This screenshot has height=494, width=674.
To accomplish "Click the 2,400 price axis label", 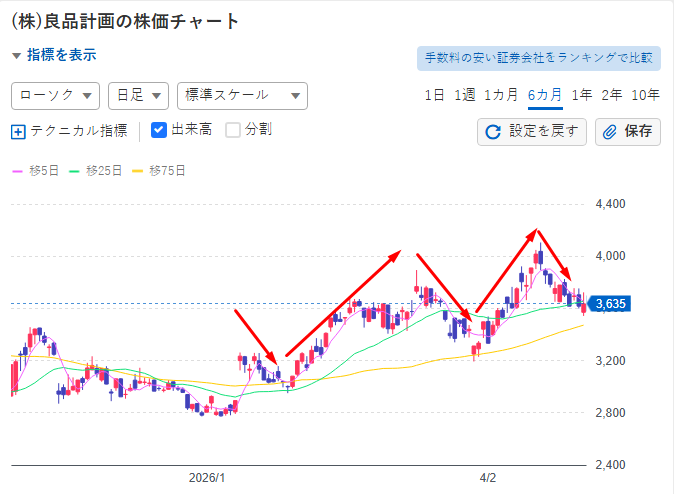I will pyautogui.click(x=610, y=465).
